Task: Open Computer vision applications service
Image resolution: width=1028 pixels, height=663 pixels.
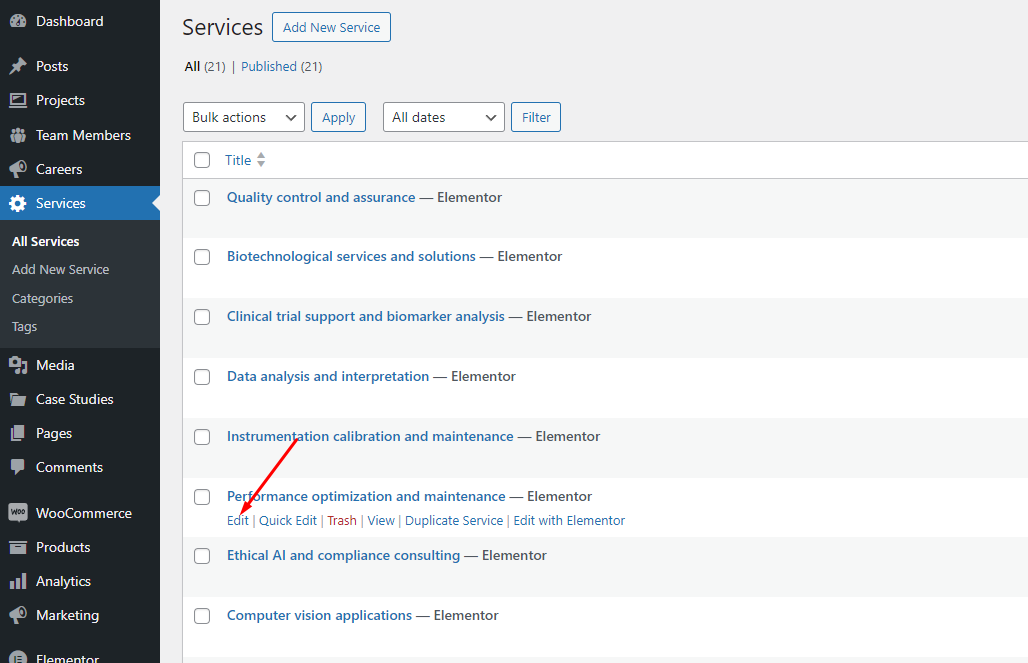Action: [x=319, y=615]
